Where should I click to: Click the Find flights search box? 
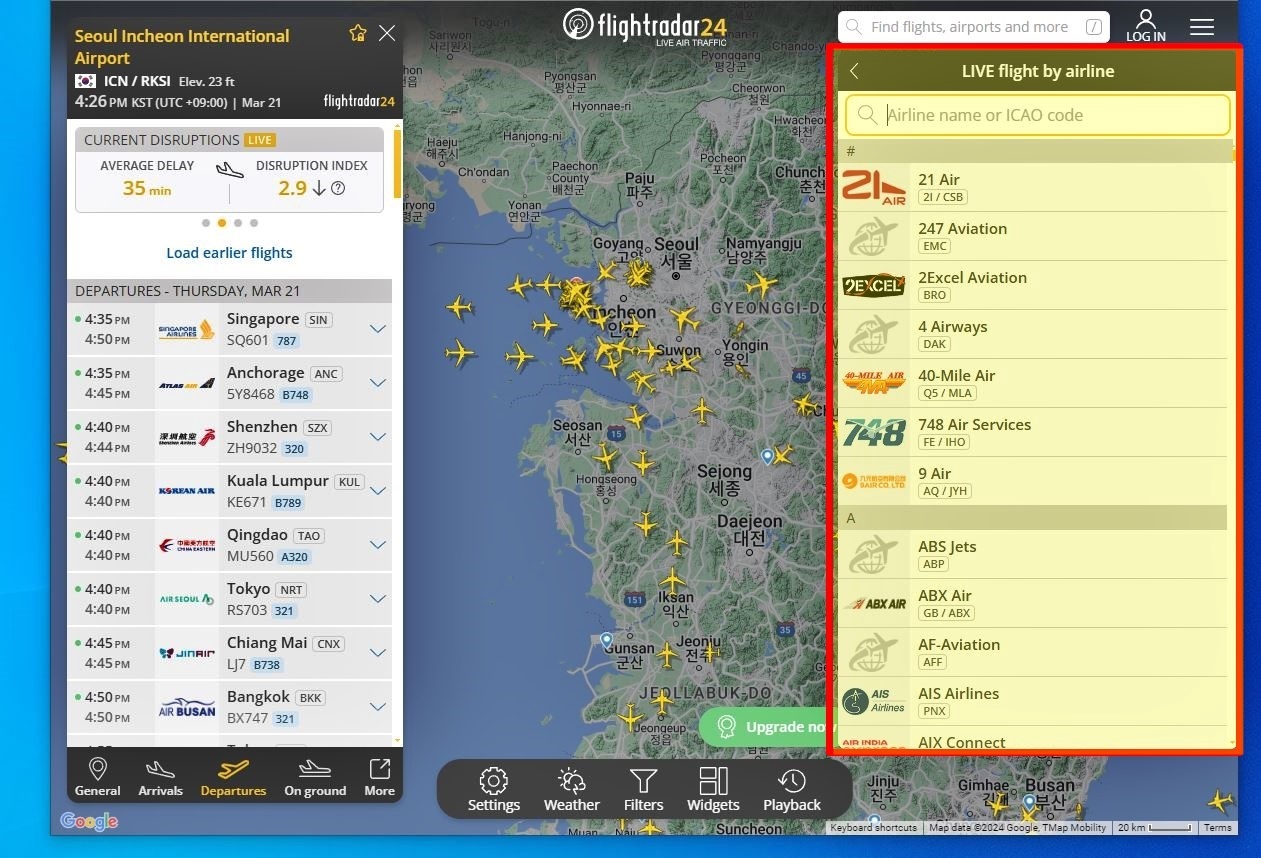tap(974, 27)
